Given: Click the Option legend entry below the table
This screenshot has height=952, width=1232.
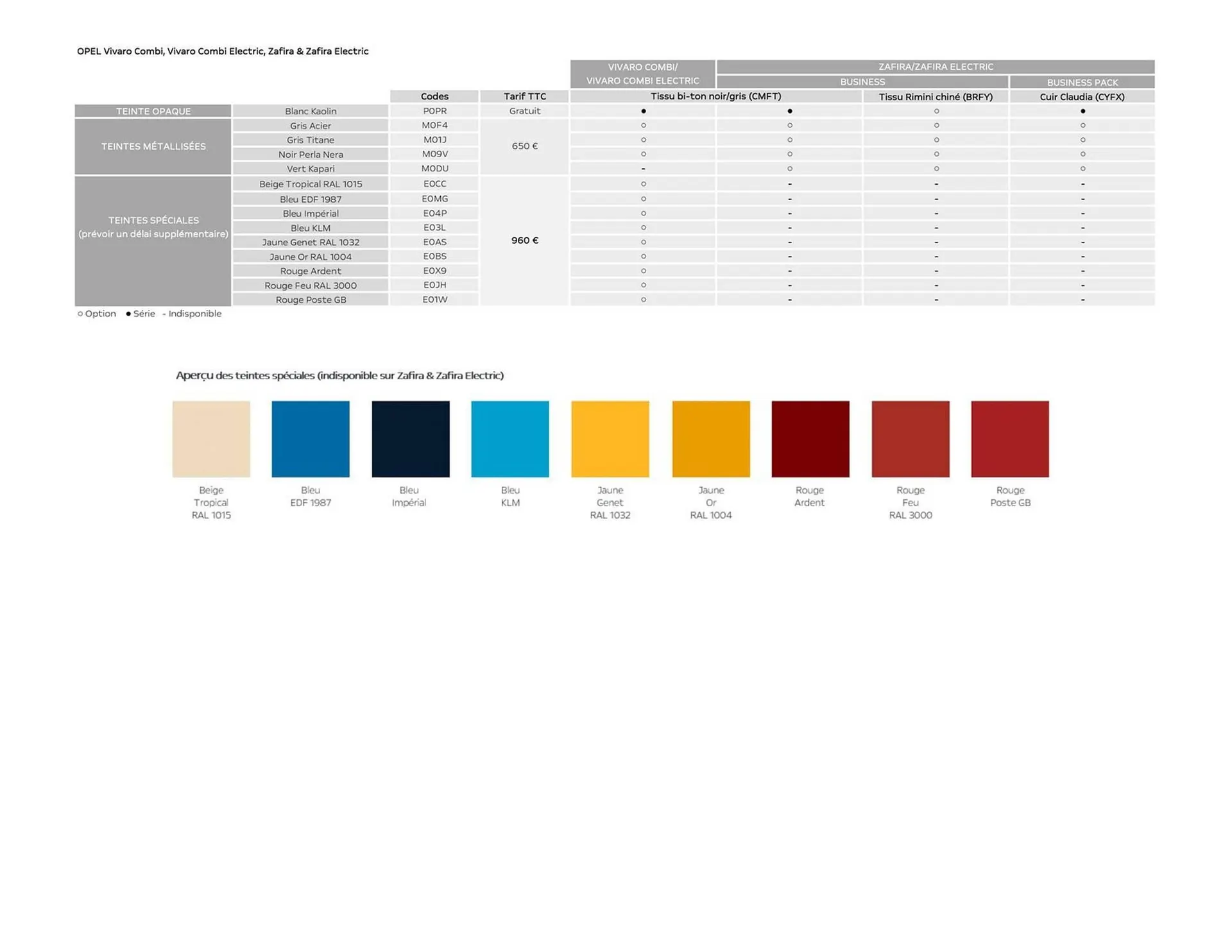Looking at the screenshot, I should click(96, 314).
